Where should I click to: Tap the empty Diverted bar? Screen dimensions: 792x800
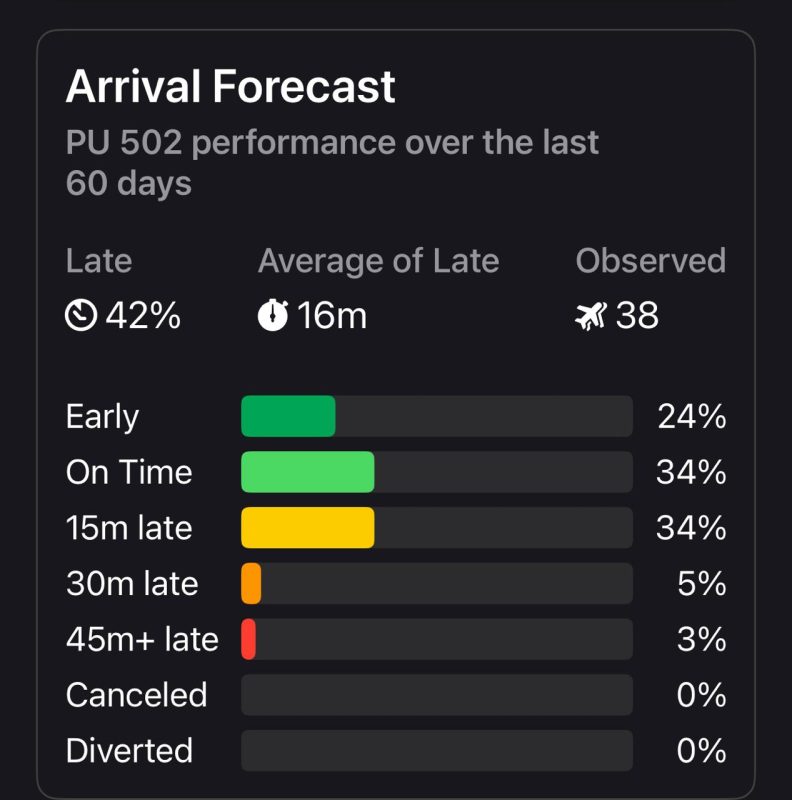[x=437, y=751]
